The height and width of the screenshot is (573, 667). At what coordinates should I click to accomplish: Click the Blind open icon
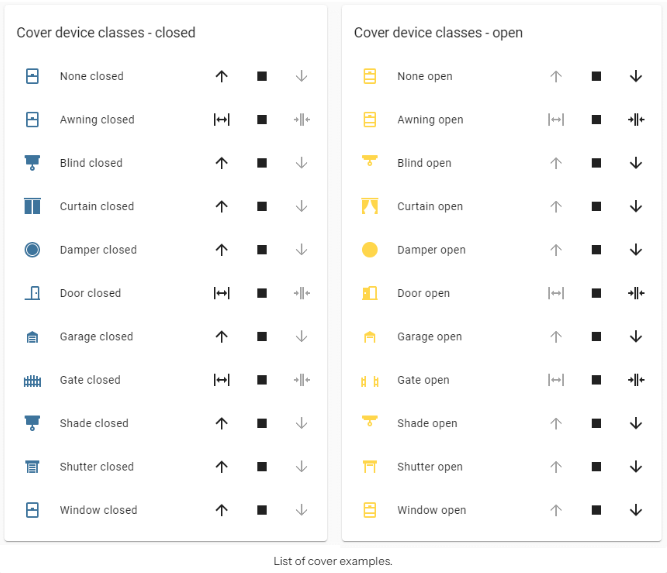point(369,163)
